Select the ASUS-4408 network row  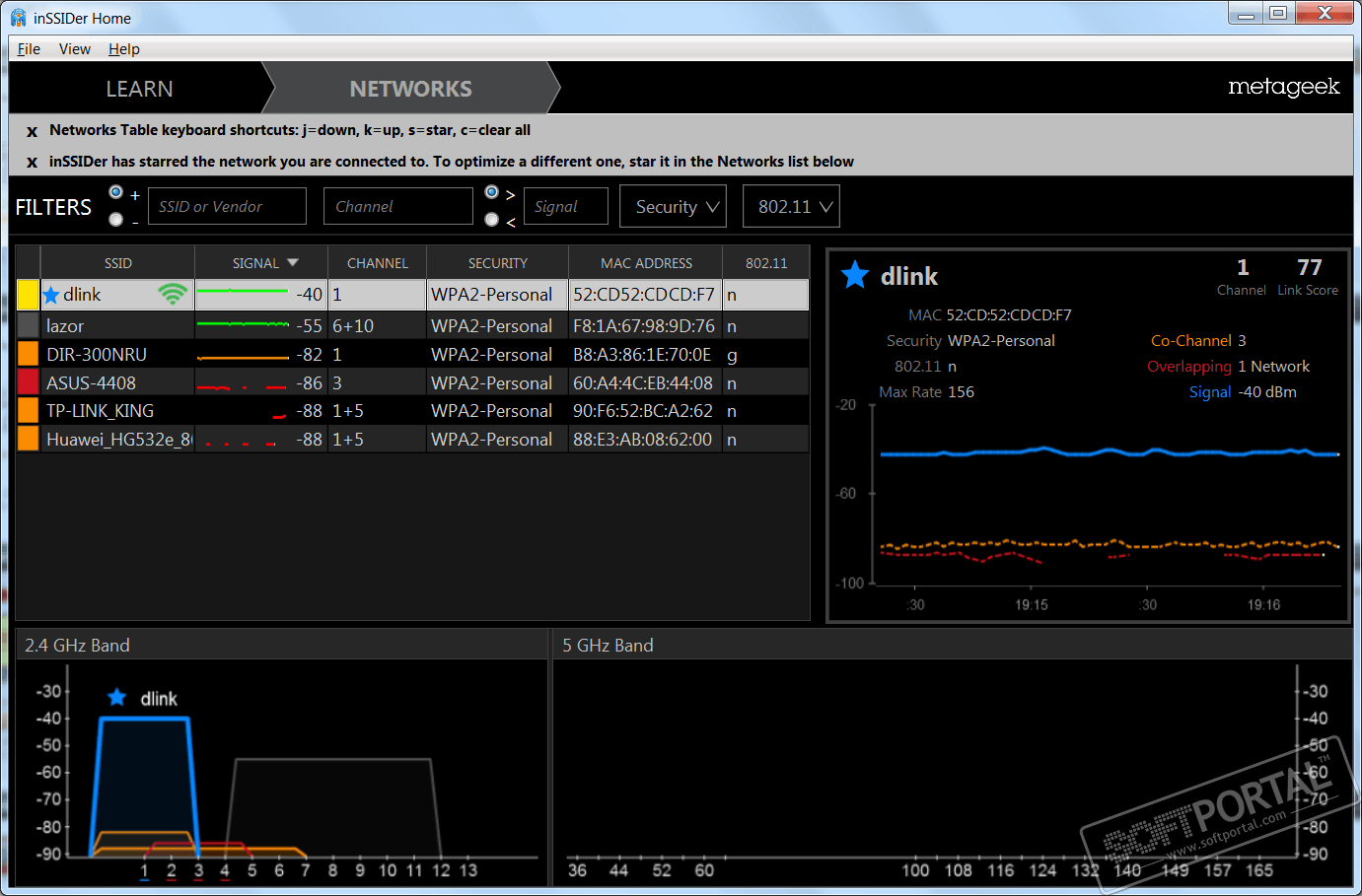point(412,382)
